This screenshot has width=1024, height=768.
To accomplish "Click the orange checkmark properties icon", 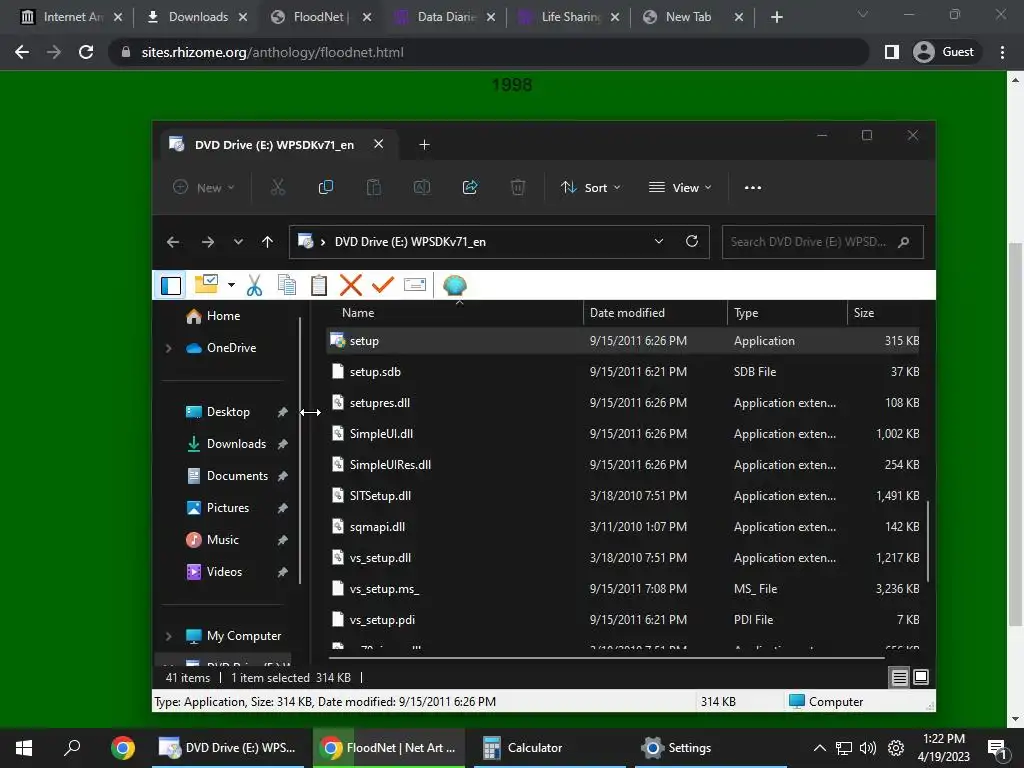I will click(383, 285).
